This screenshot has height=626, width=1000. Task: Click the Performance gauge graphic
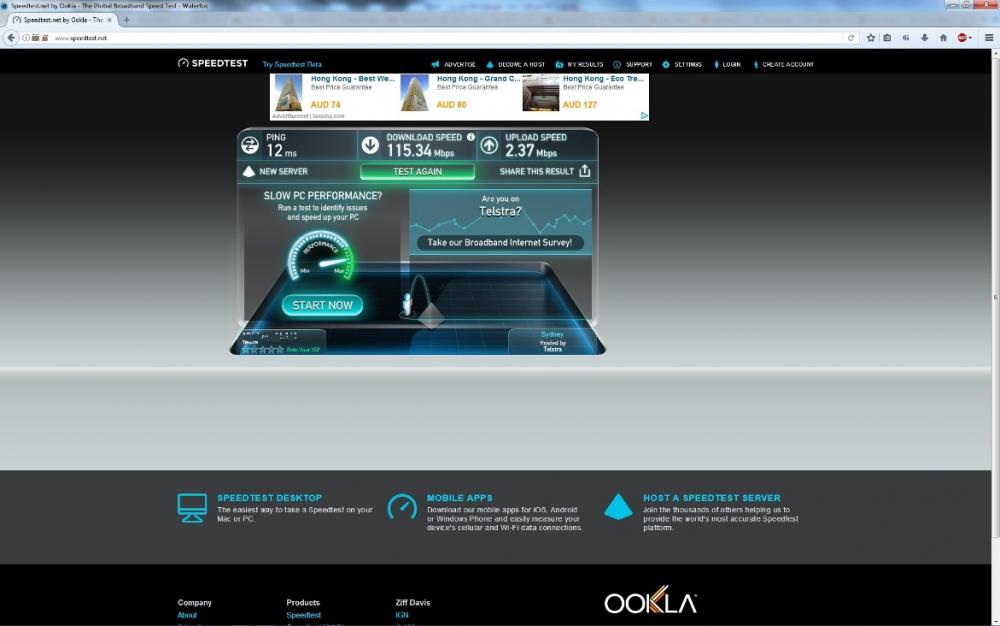(321, 255)
